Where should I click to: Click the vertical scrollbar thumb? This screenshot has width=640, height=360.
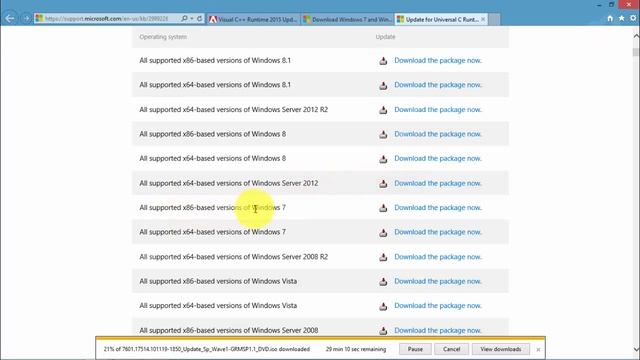[636, 52]
